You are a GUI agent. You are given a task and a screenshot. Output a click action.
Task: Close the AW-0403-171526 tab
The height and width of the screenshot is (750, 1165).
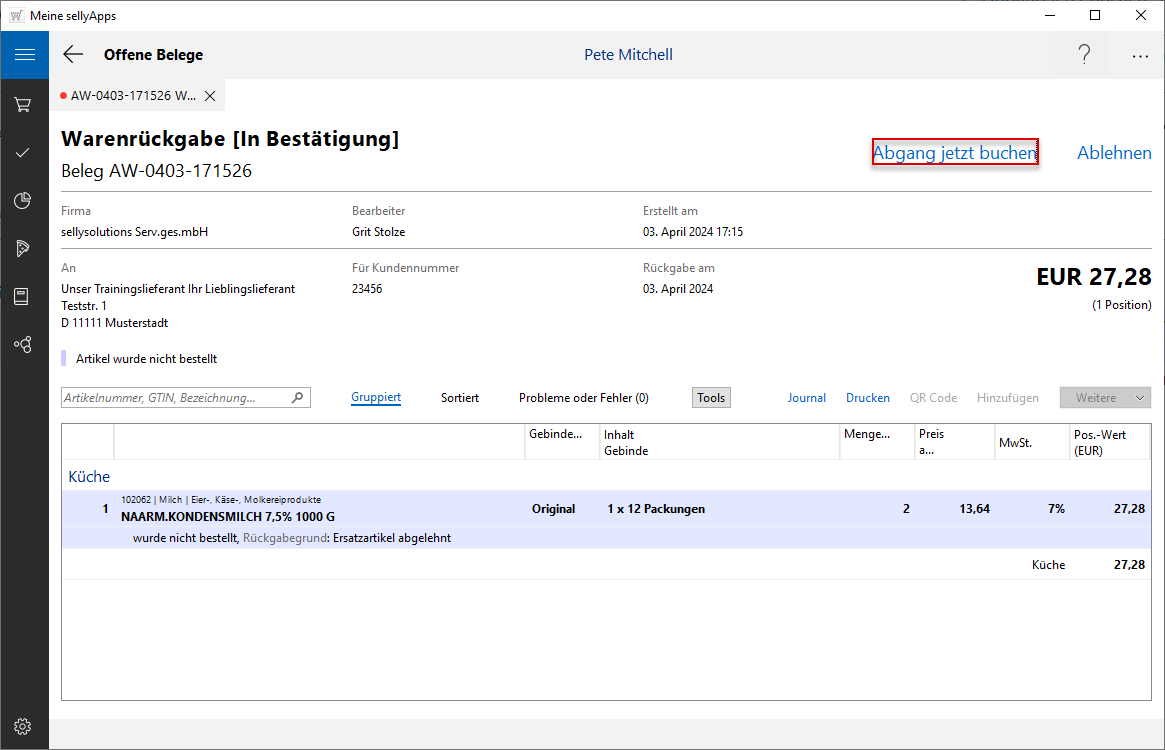click(210, 96)
